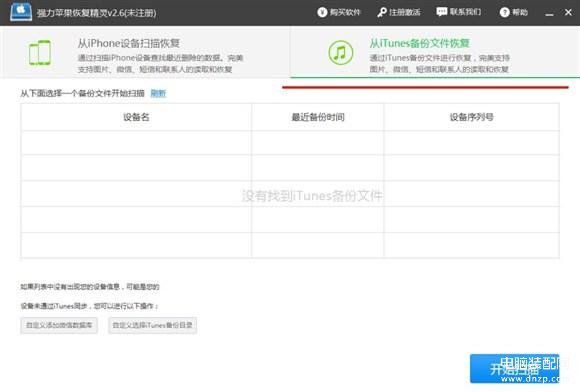Open 购买软件 purchase option
580x392 pixels.
[339, 12]
